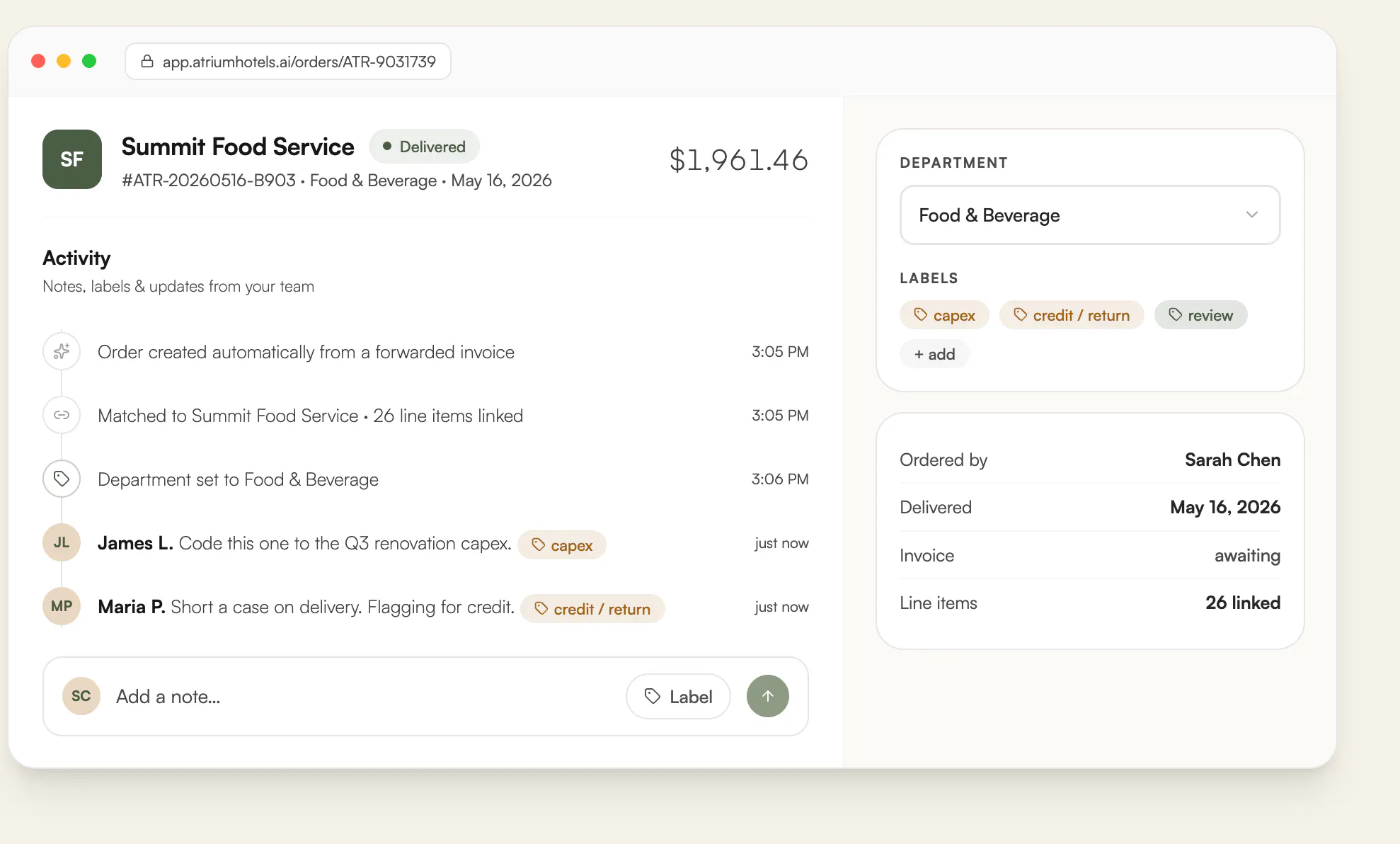Click the tag icon inside Label button
The height and width of the screenshot is (844, 1400).
[653, 697]
